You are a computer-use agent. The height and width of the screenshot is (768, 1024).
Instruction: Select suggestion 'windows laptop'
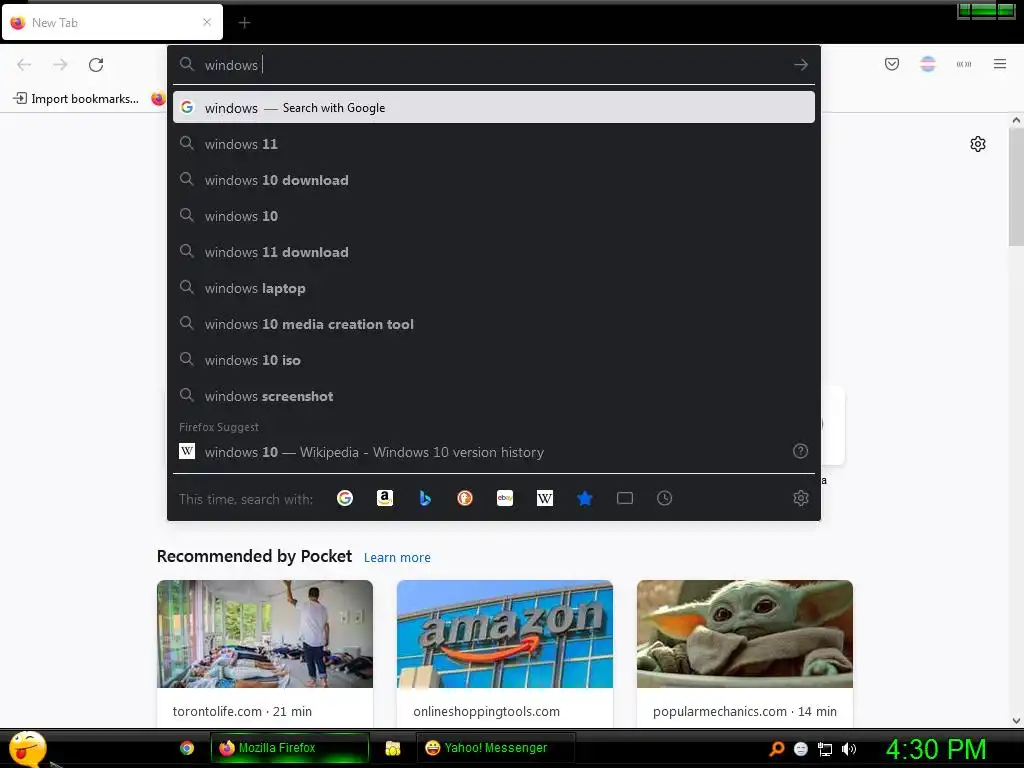click(494, 288)
